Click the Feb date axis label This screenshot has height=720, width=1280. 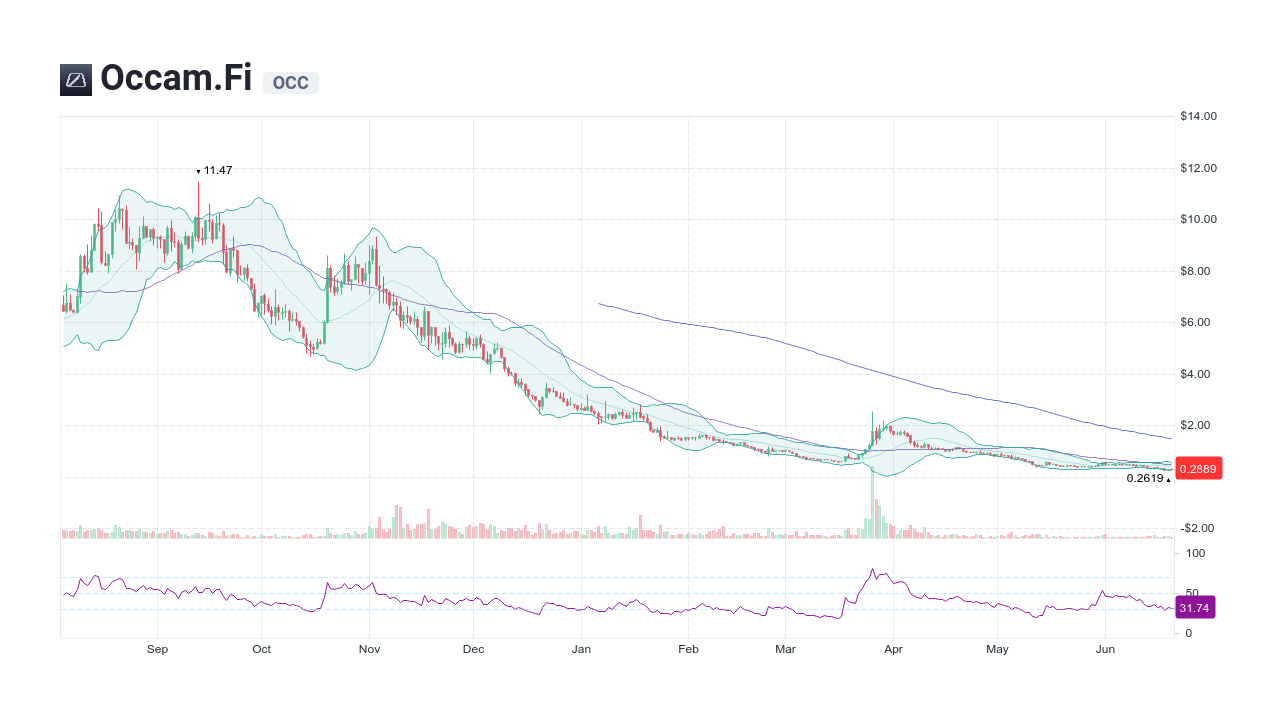click(x=688, y=649)
